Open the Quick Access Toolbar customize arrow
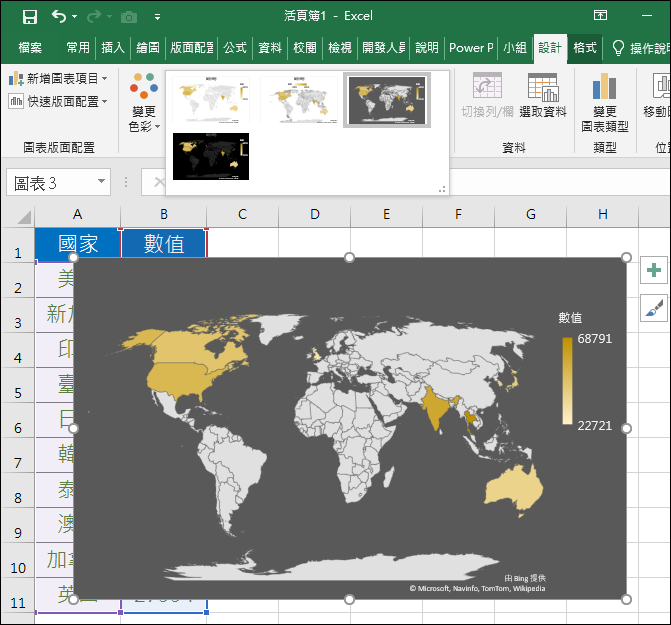This screenshot has width=671, height=625. click(157, 17)
